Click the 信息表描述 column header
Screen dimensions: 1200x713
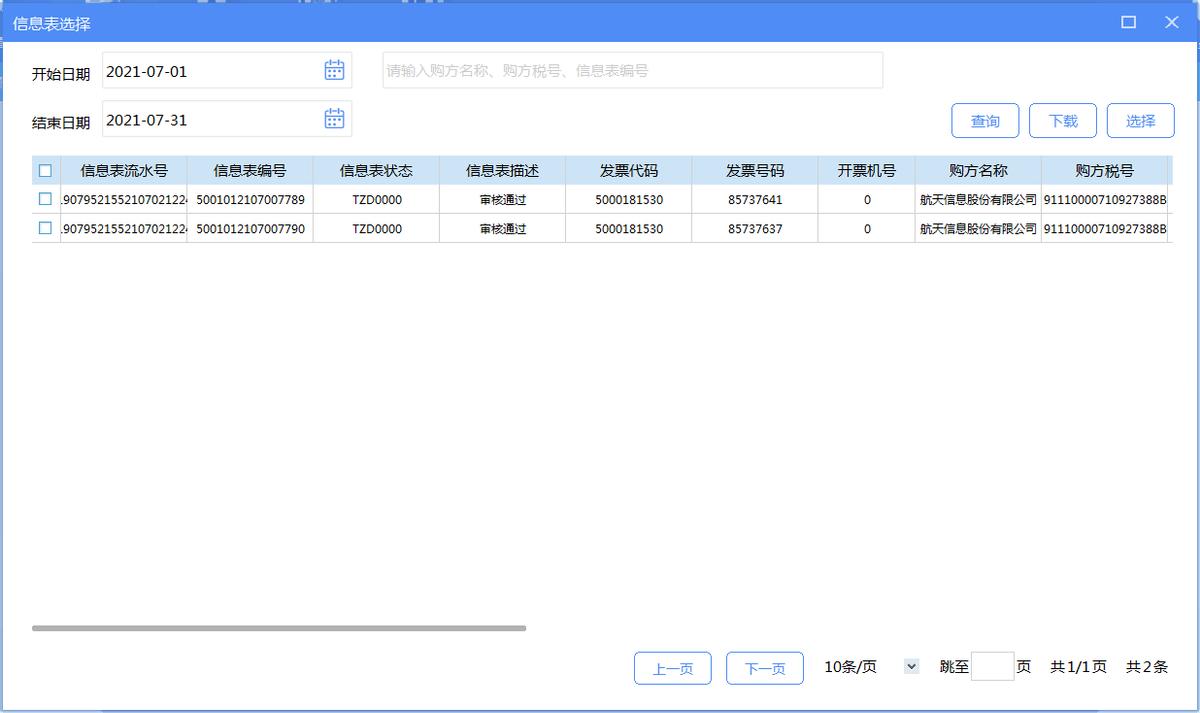[502, 171]
